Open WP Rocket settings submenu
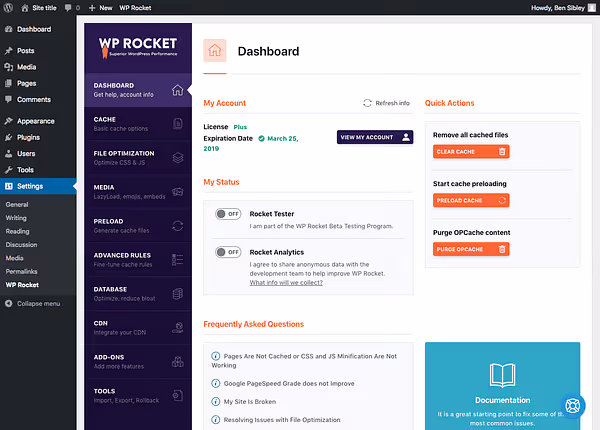 point(22,285)
